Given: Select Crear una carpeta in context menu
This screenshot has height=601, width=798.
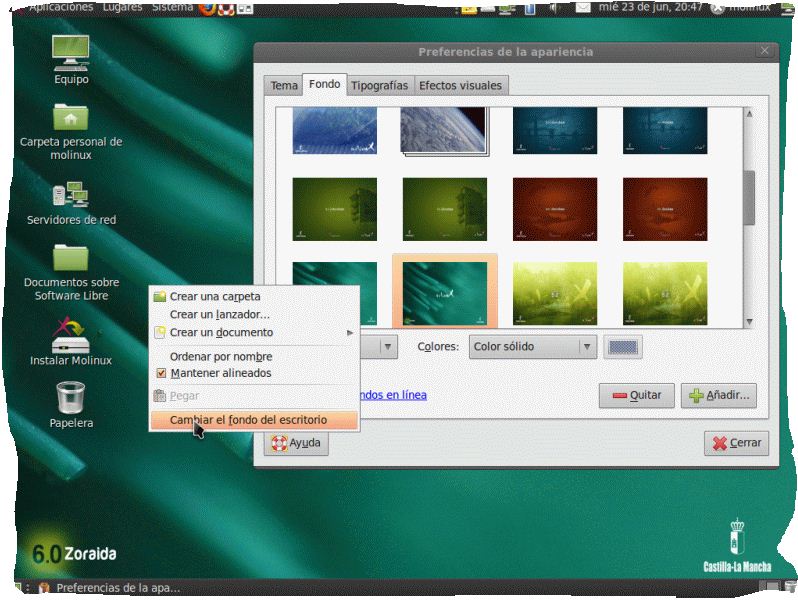Looking at the screenshot, I should [x=254, y=296].
